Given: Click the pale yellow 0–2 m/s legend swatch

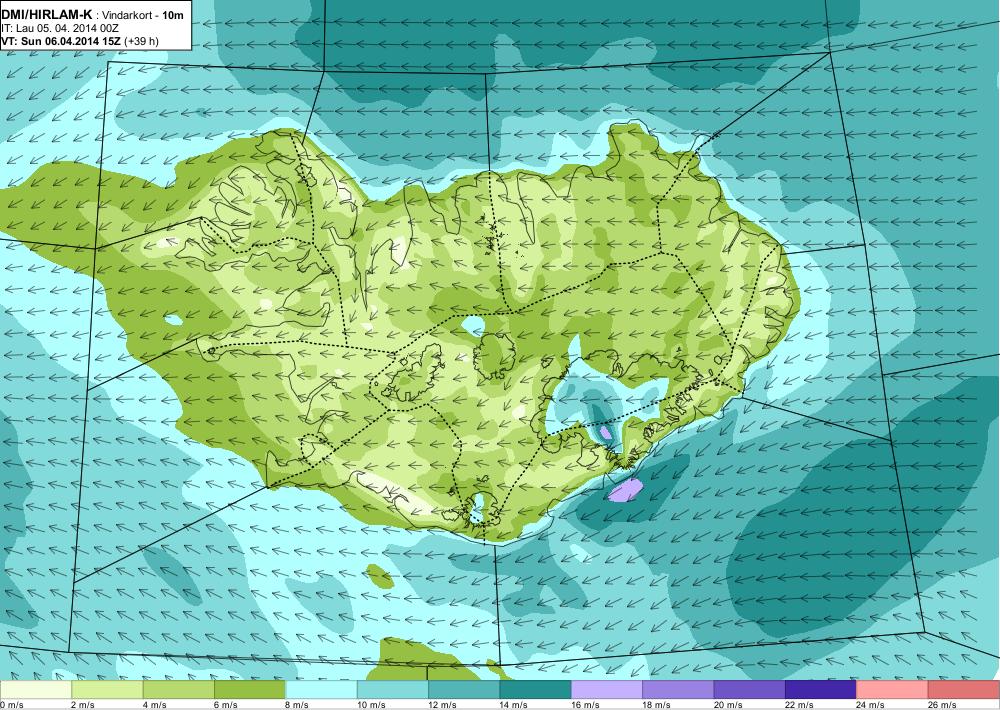Looking at the screenshot, I should coord(36,690).
